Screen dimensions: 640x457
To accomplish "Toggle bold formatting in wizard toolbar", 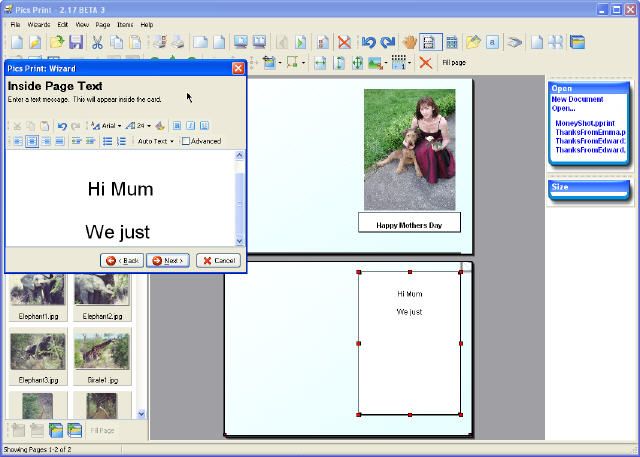I will pyautogui.click(x=176, y=126).
